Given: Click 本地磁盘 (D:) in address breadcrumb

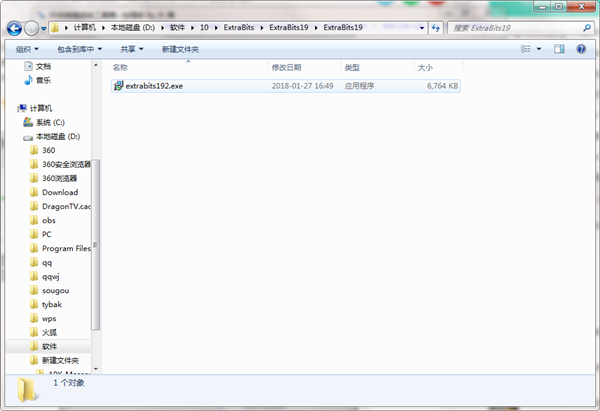Looking at the screenshot, I should pos(133,28).
